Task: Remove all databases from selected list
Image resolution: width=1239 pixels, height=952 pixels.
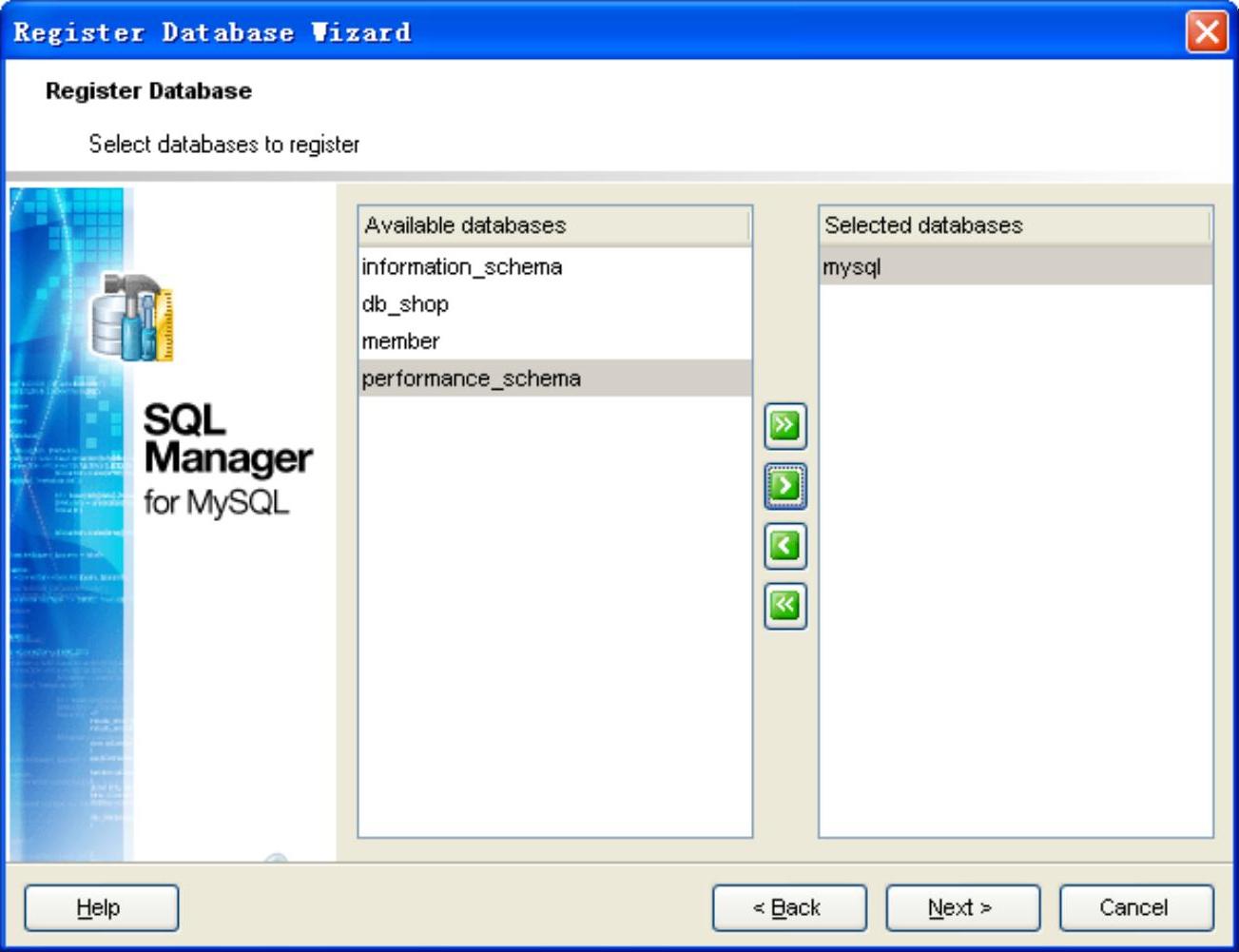Action: pos(784,606)
